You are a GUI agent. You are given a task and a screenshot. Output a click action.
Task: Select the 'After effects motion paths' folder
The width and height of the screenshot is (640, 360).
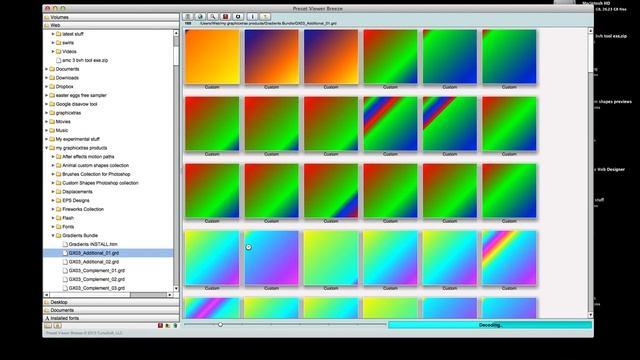pos(88,157)
